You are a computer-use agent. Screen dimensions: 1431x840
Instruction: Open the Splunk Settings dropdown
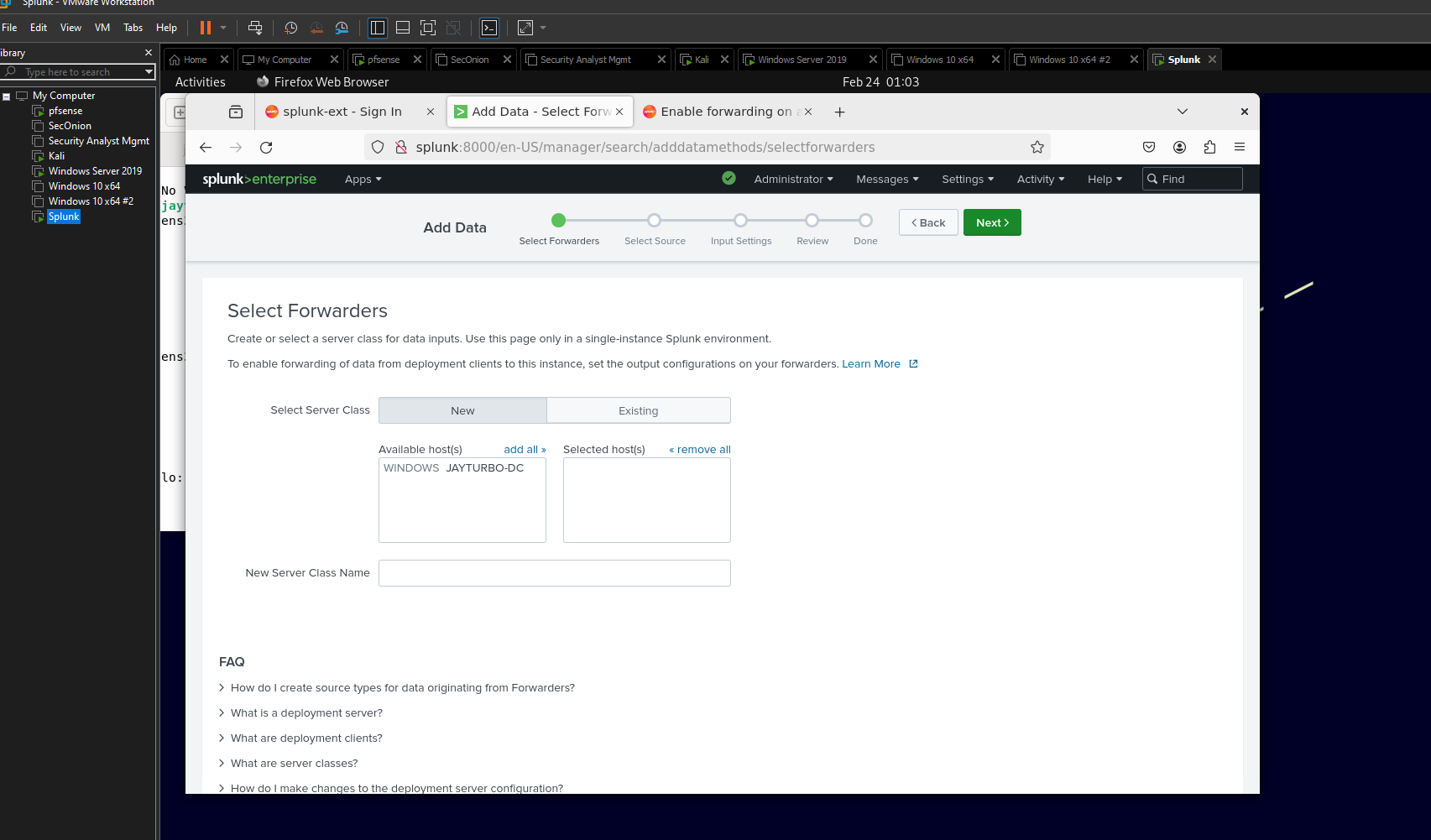coord(967,179)
